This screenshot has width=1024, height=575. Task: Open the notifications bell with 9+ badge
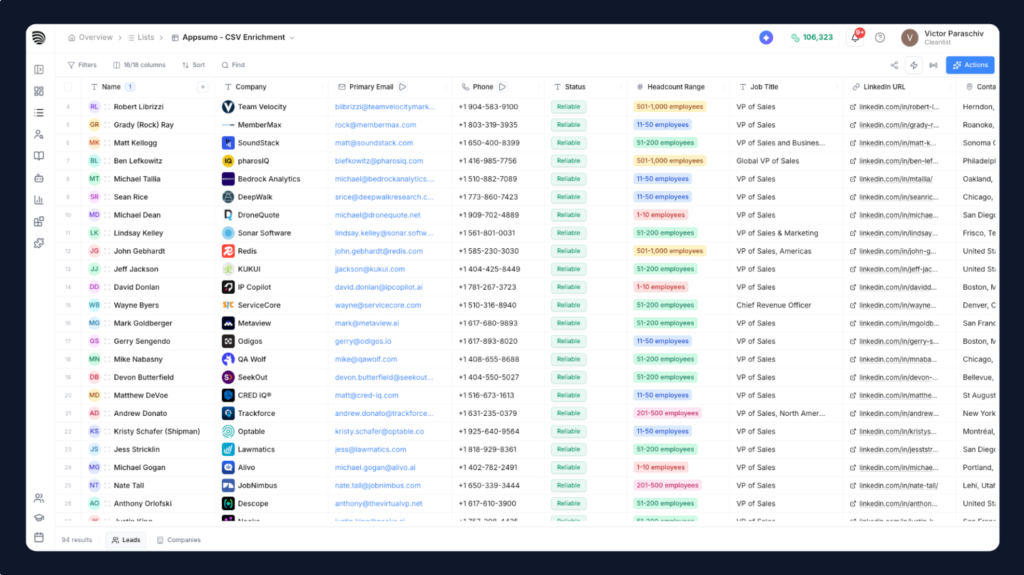[856, 37]
